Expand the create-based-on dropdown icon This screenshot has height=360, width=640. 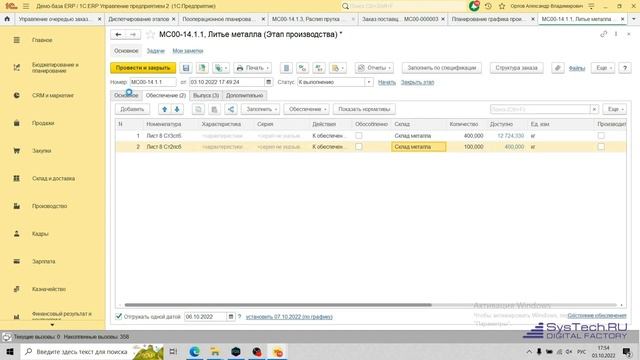(x=221, y=68)
